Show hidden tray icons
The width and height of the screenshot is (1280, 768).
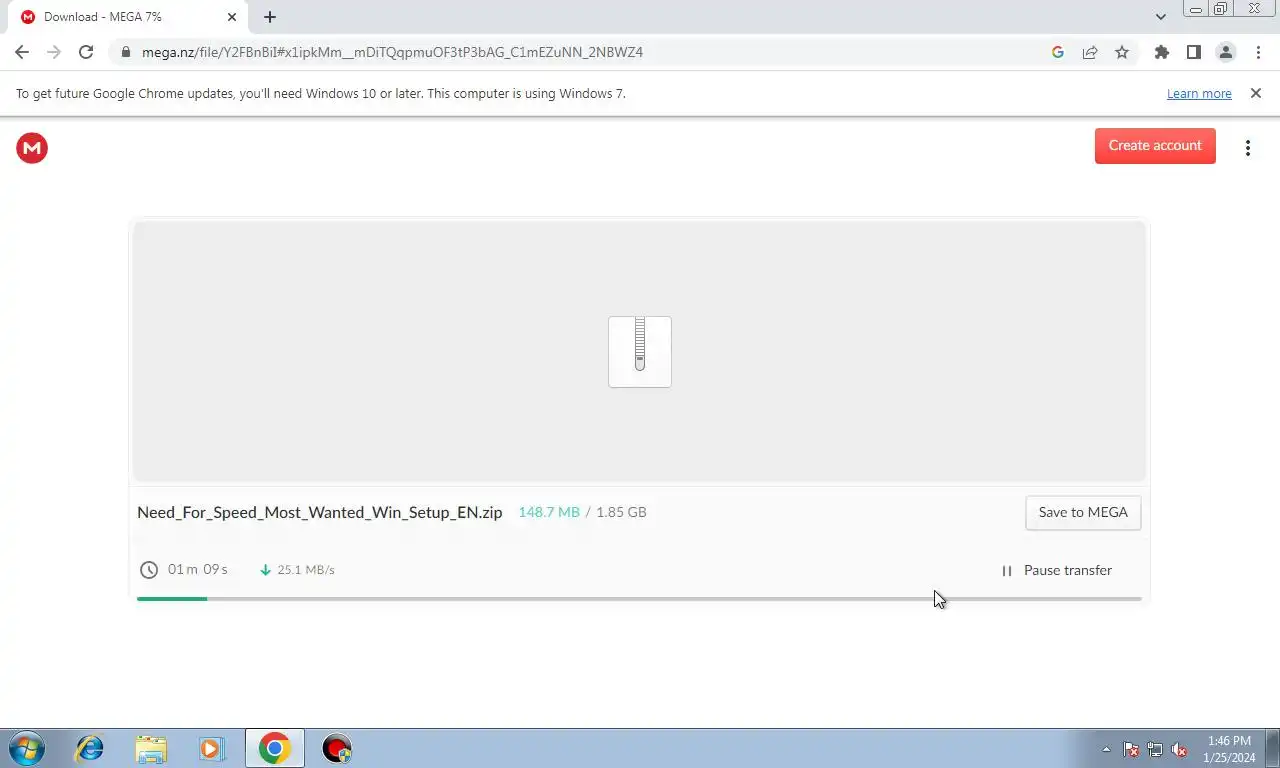pyautogui.click(x=1106, y=749)
